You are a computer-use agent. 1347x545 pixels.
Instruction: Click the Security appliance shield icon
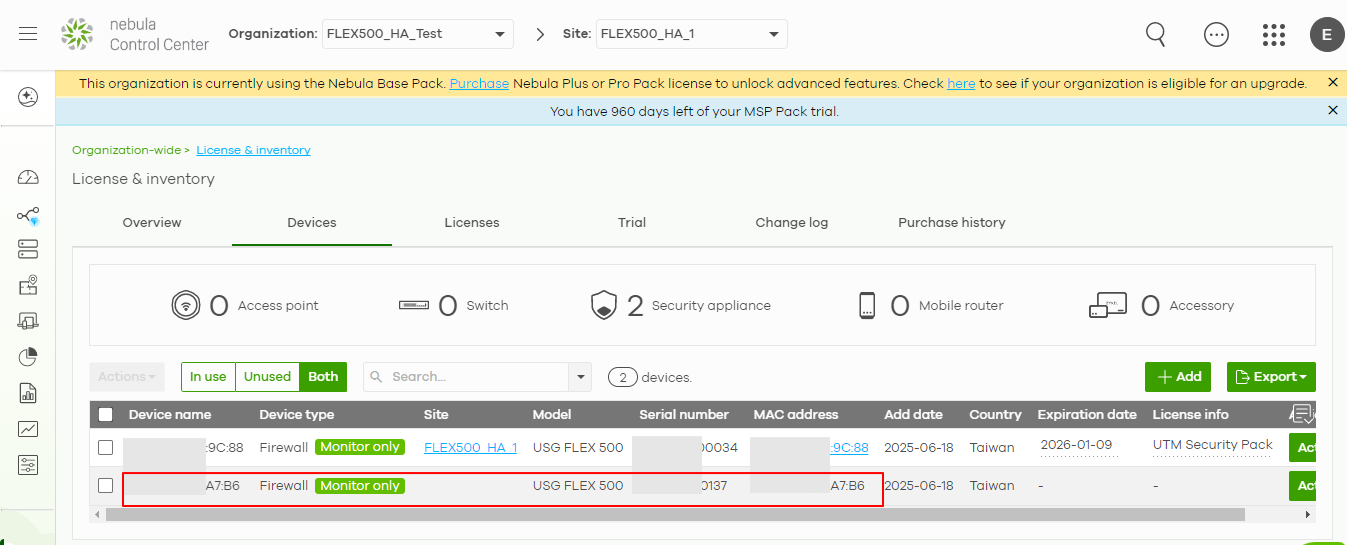604,305
